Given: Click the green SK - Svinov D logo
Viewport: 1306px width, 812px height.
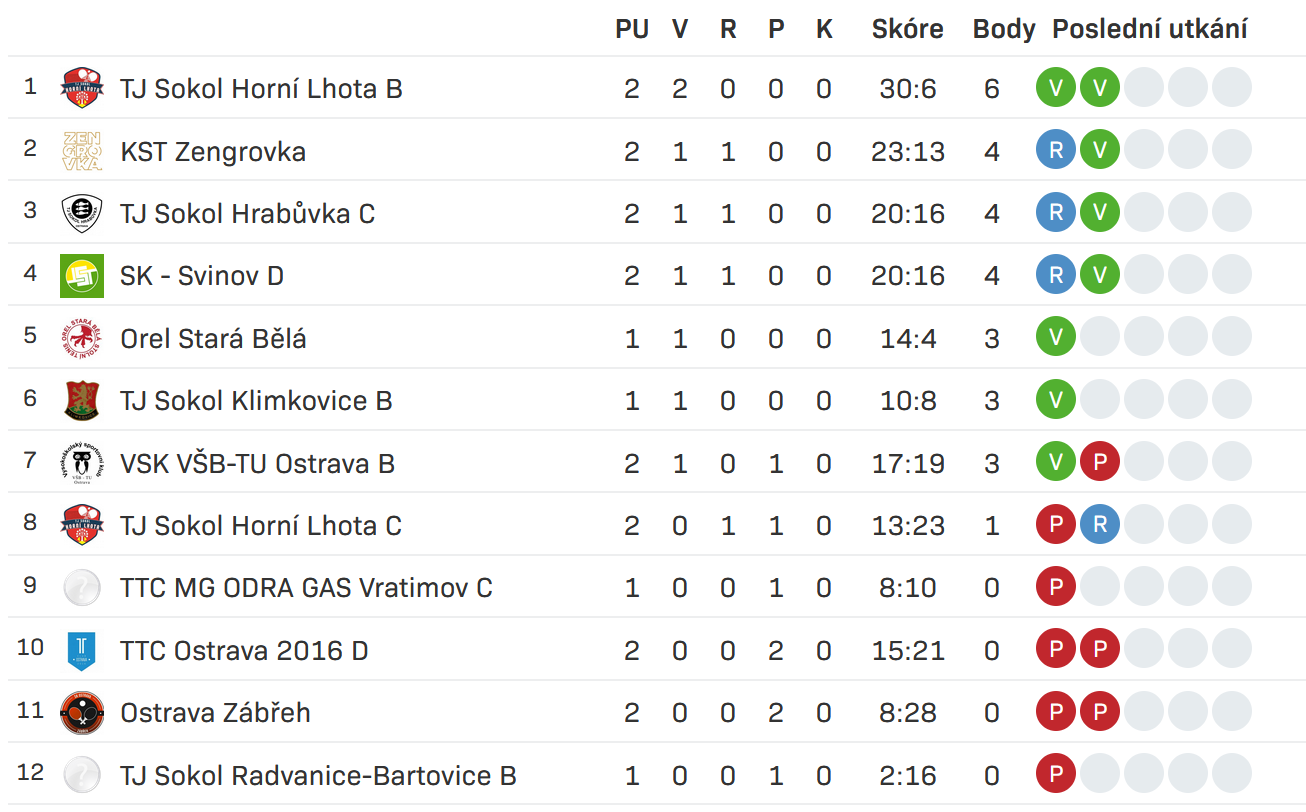Looking at the screenshot, I should click(82, 276).
